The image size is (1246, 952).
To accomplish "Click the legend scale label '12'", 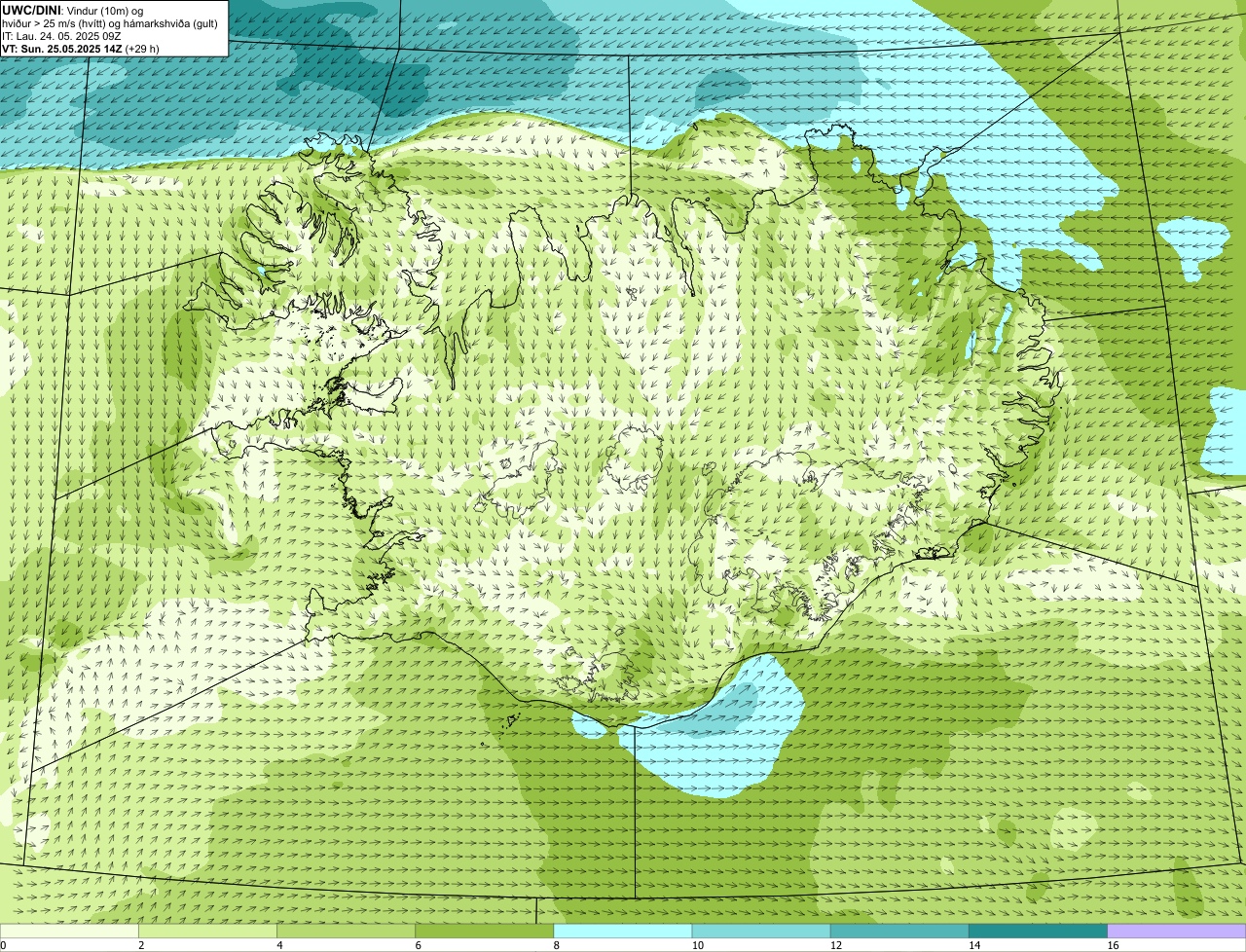I will [836, 945].
